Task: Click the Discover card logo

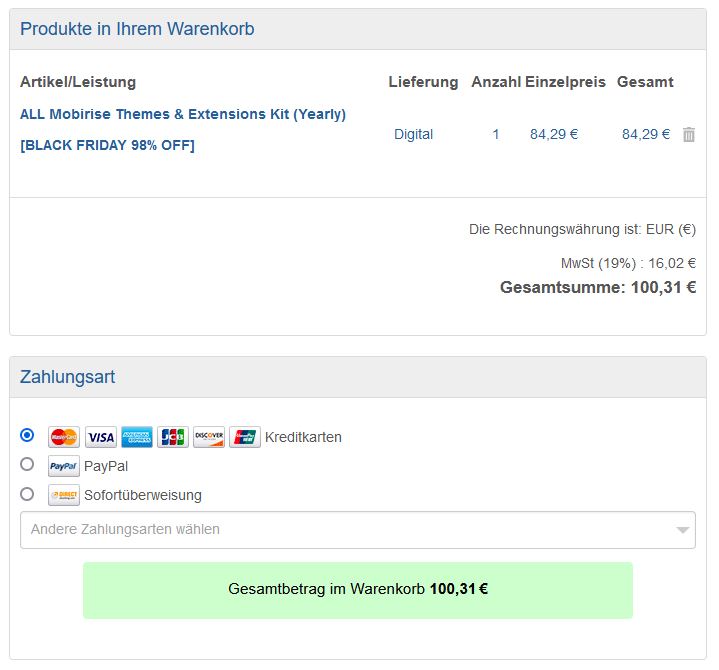Action: tap(209, 437)
